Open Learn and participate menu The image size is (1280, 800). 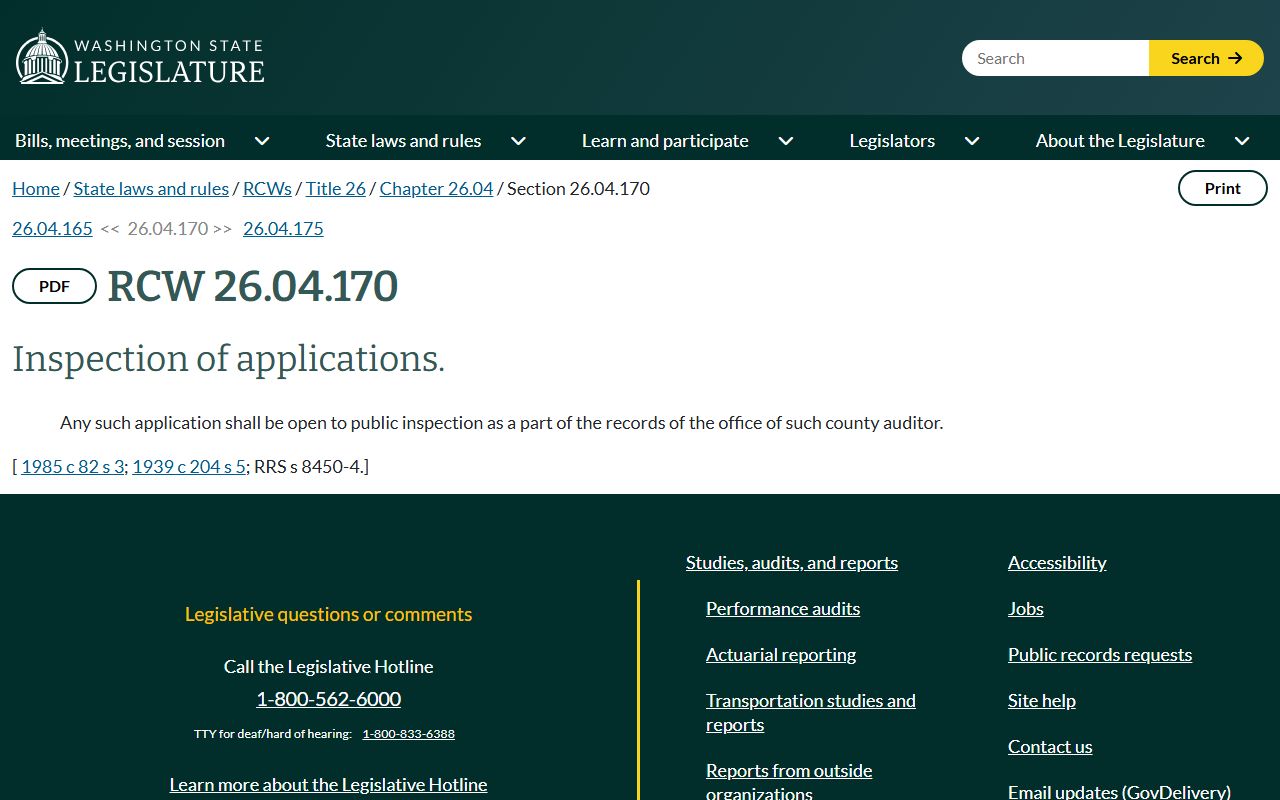(665, 141)
